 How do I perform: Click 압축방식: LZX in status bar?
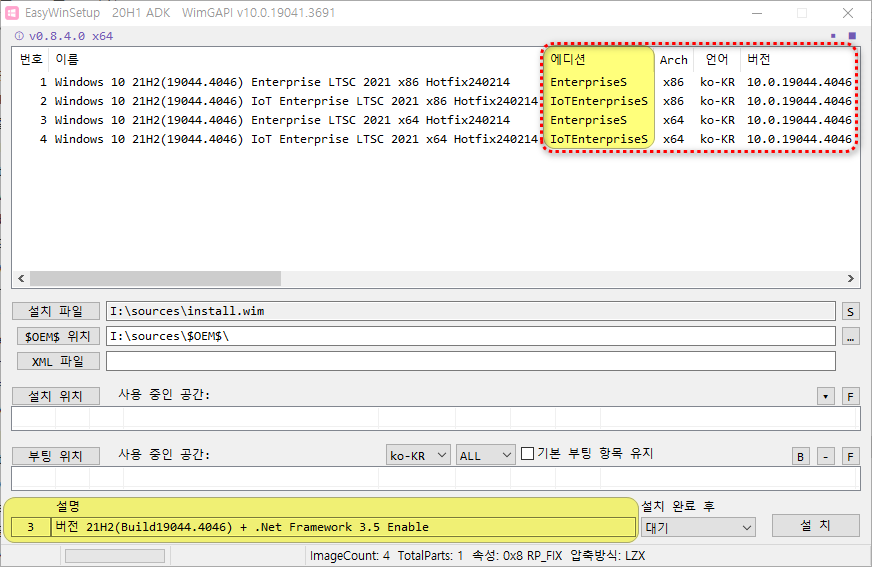click(607, 556)
